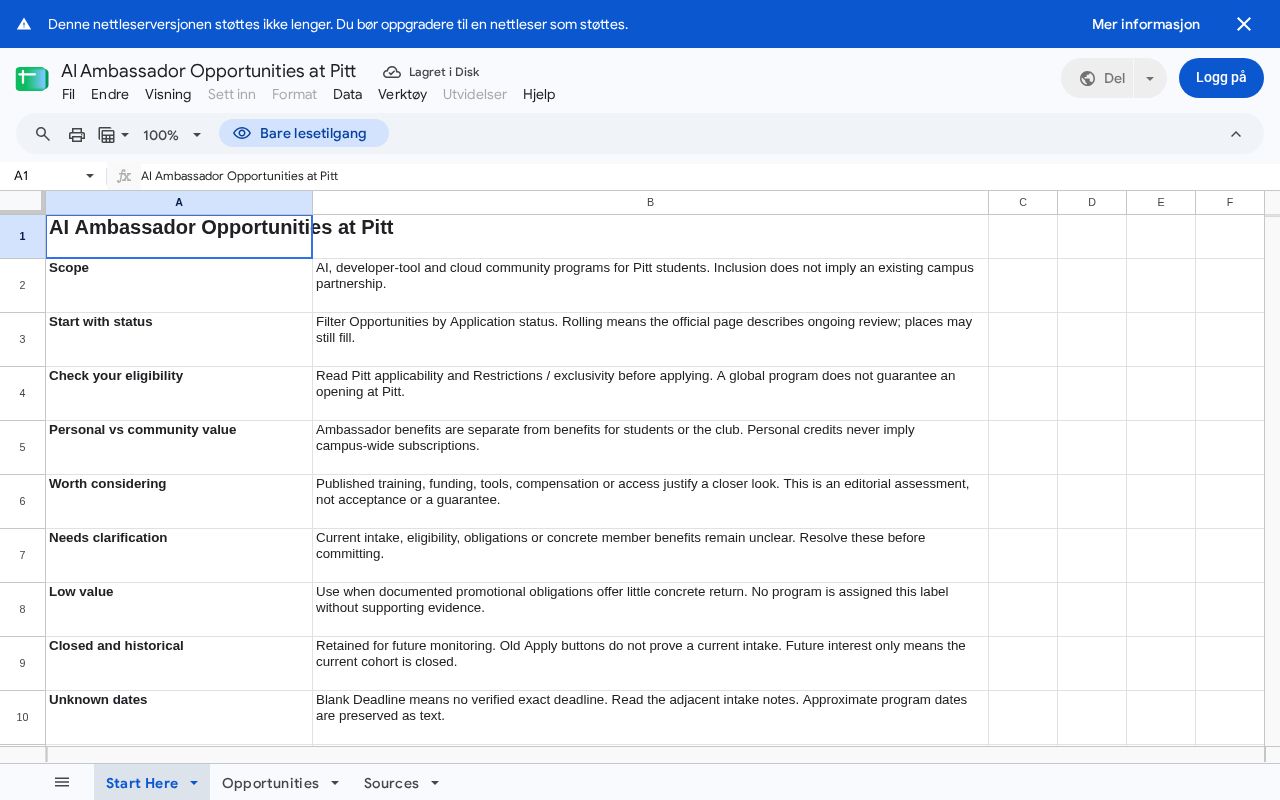Viewport: 1280px width, 800px height.
Task: Open the Sources tab menu arrow
Action: click(435, 783)
